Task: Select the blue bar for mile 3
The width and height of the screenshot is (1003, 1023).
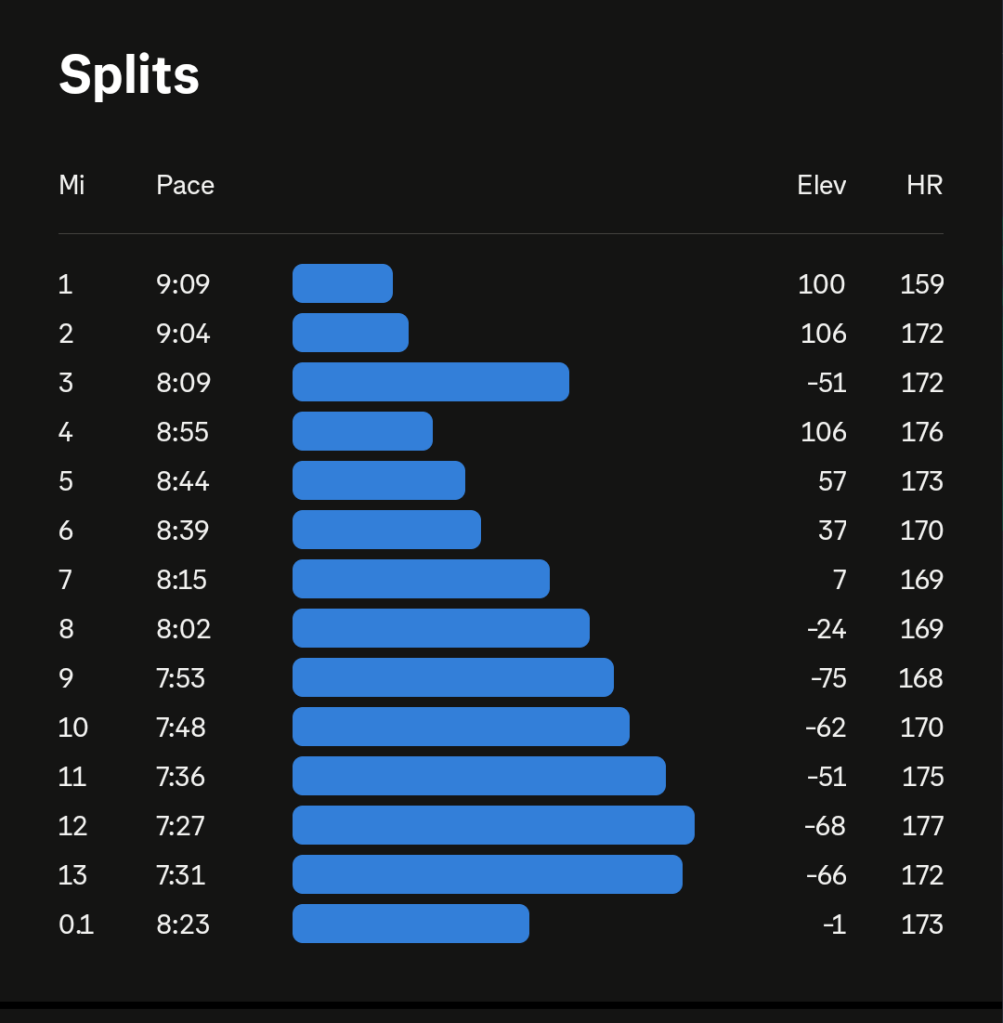Action: click(430, 382)
